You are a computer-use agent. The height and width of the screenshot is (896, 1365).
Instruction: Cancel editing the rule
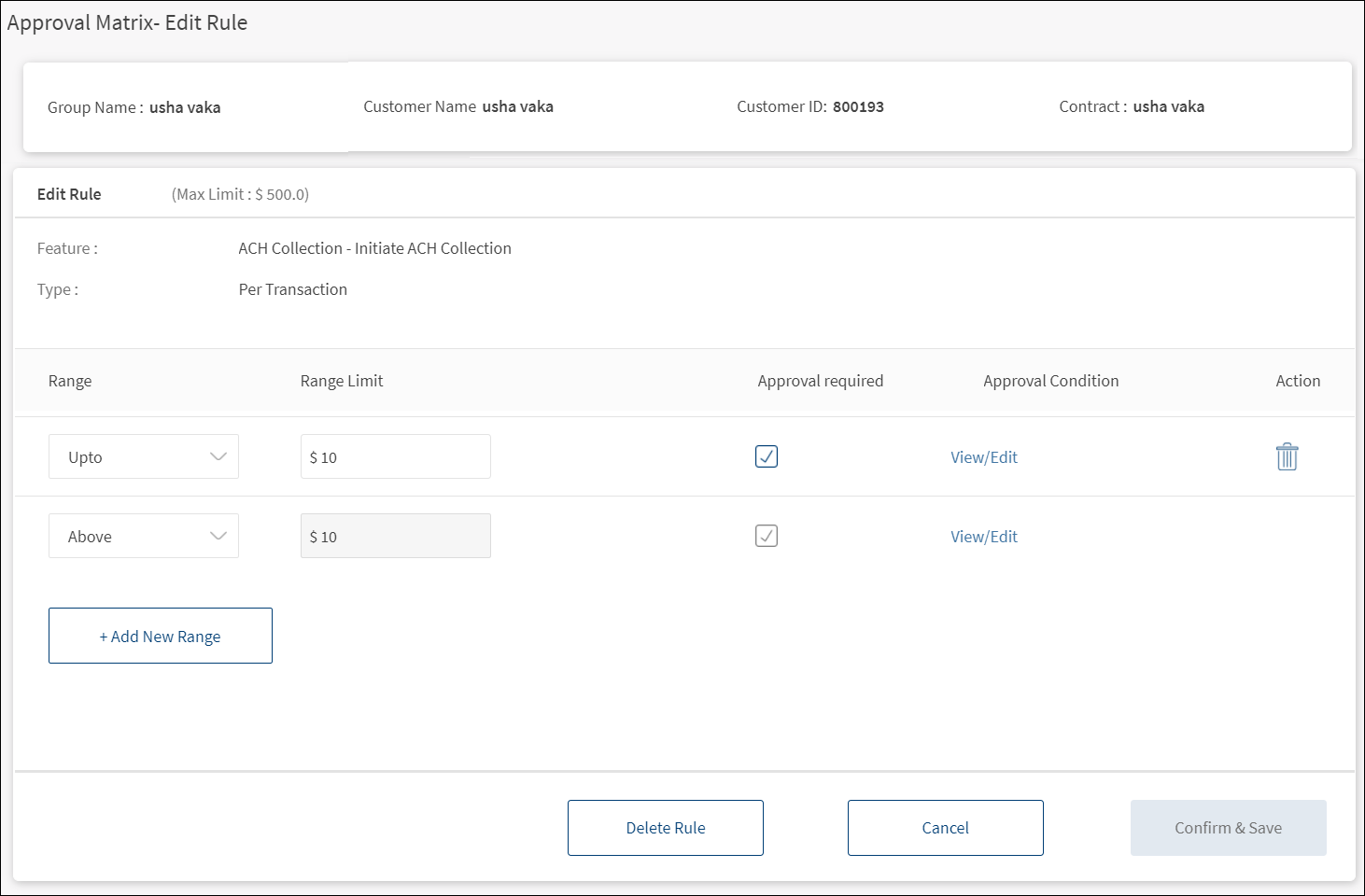click(x=945, y=828)
